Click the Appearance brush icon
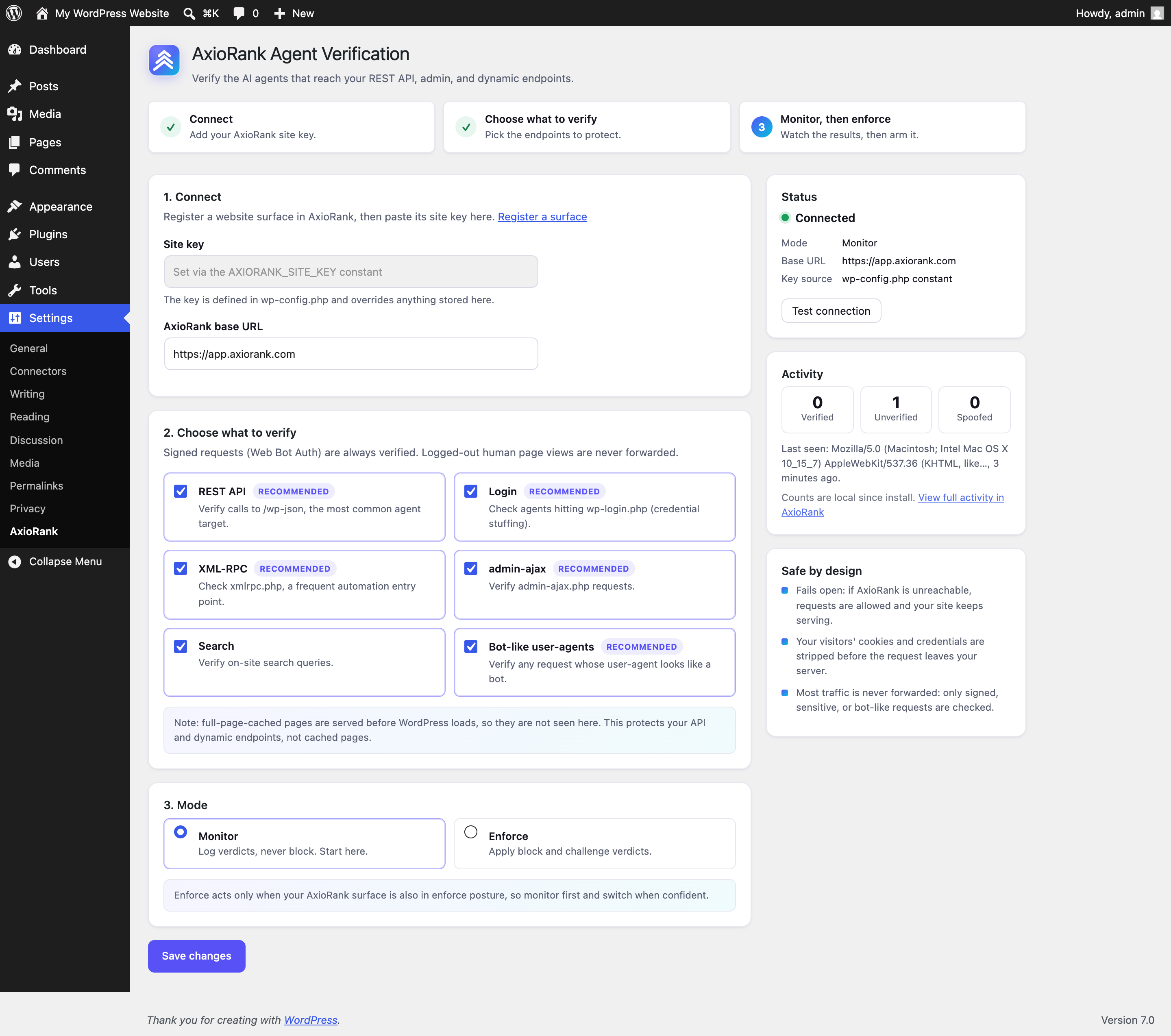 15,206
